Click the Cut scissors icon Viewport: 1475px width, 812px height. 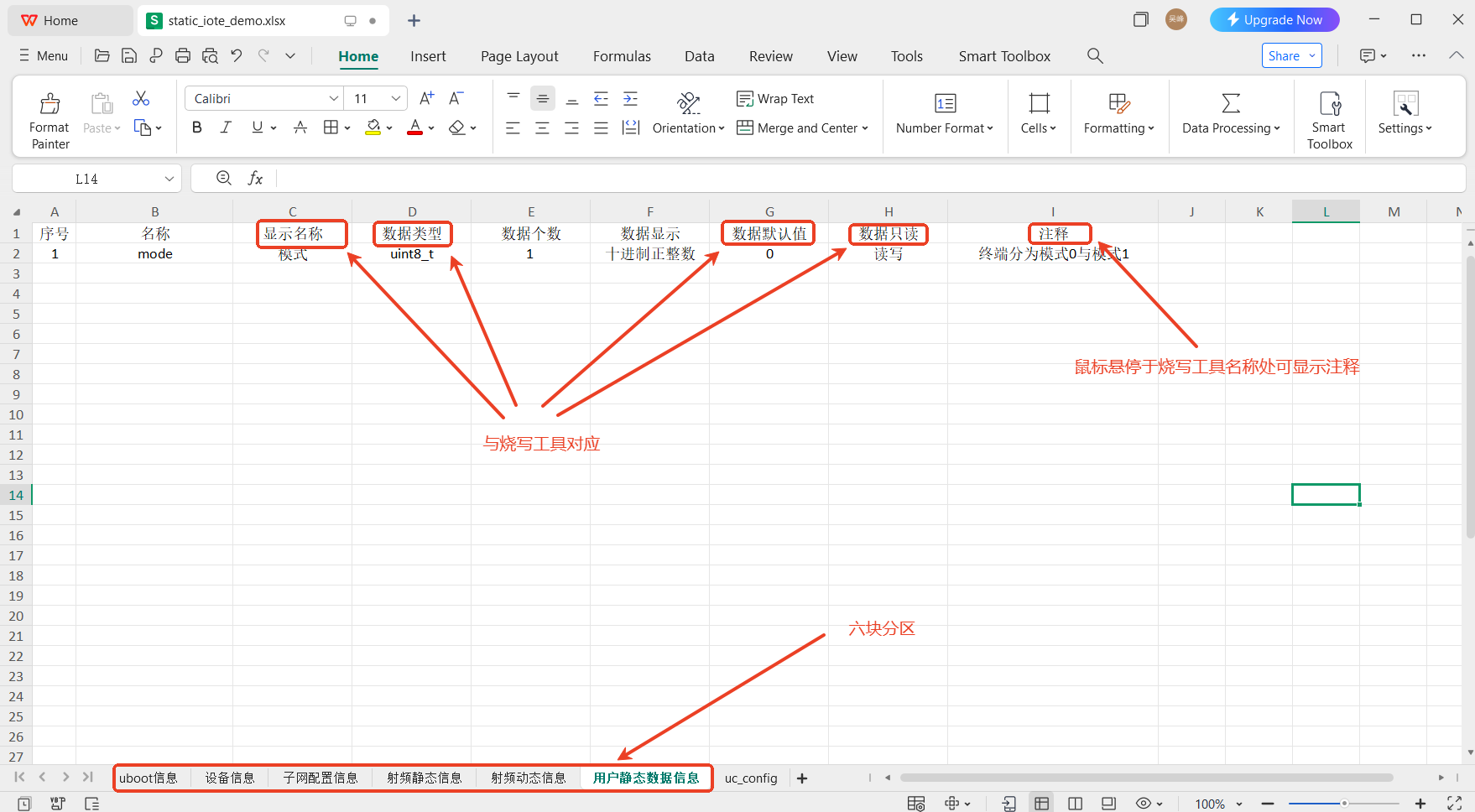click(141, 99)
